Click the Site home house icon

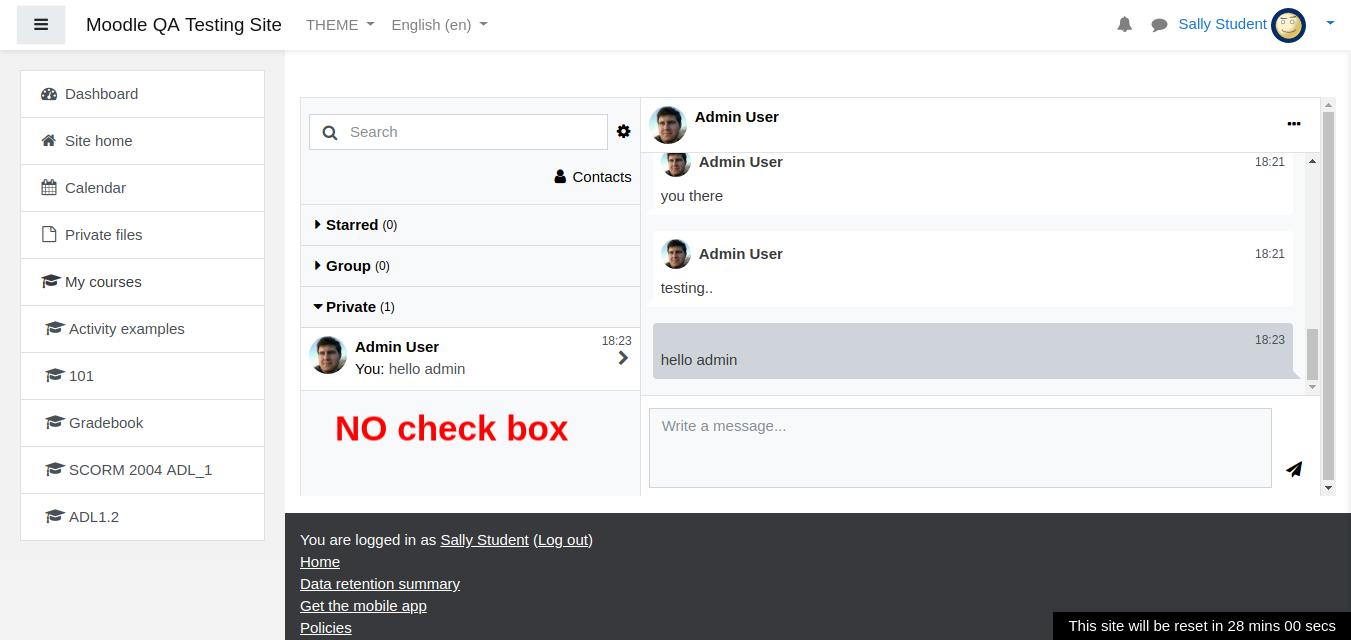[49, 141]
